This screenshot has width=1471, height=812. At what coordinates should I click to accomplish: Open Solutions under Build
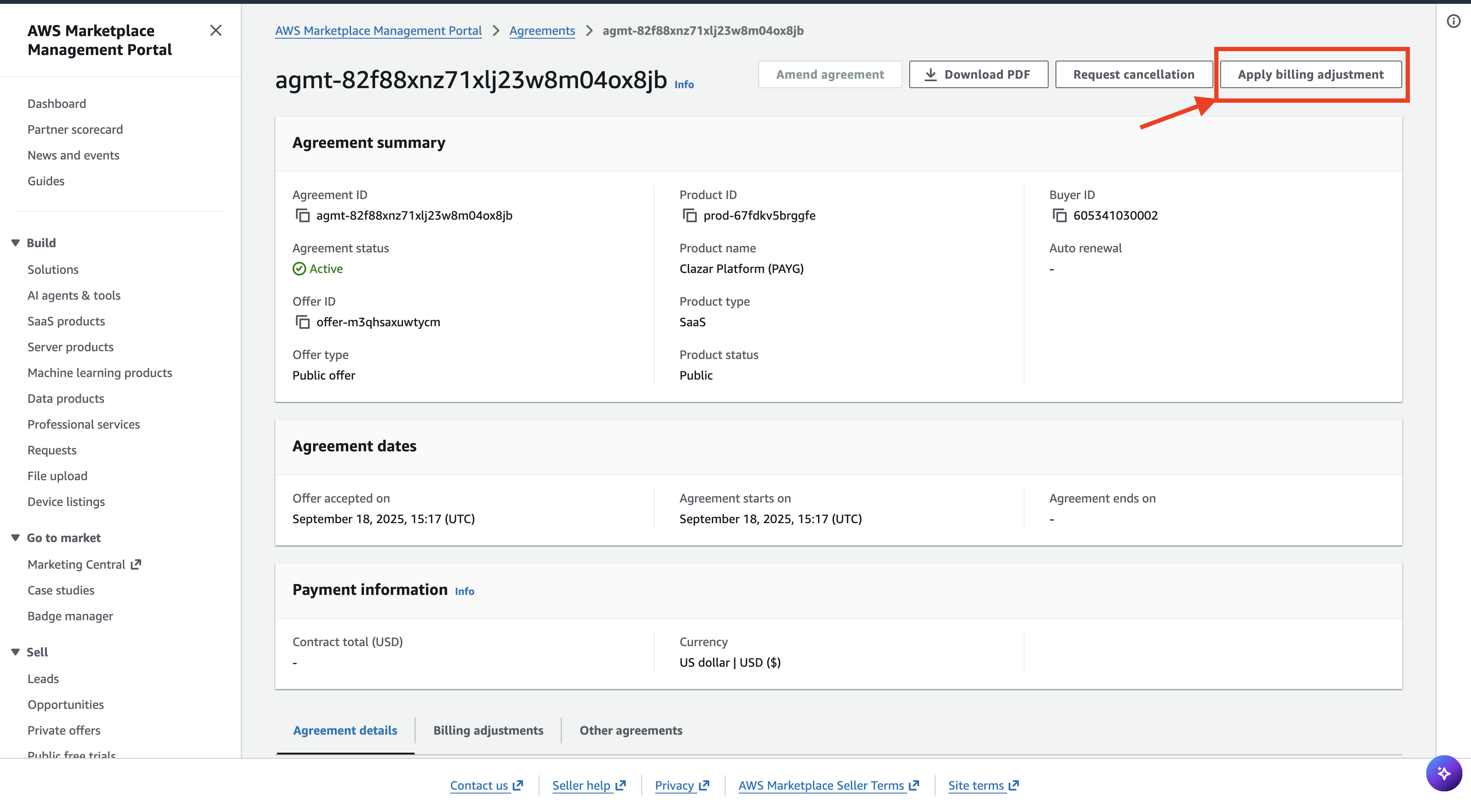(53, 270)
